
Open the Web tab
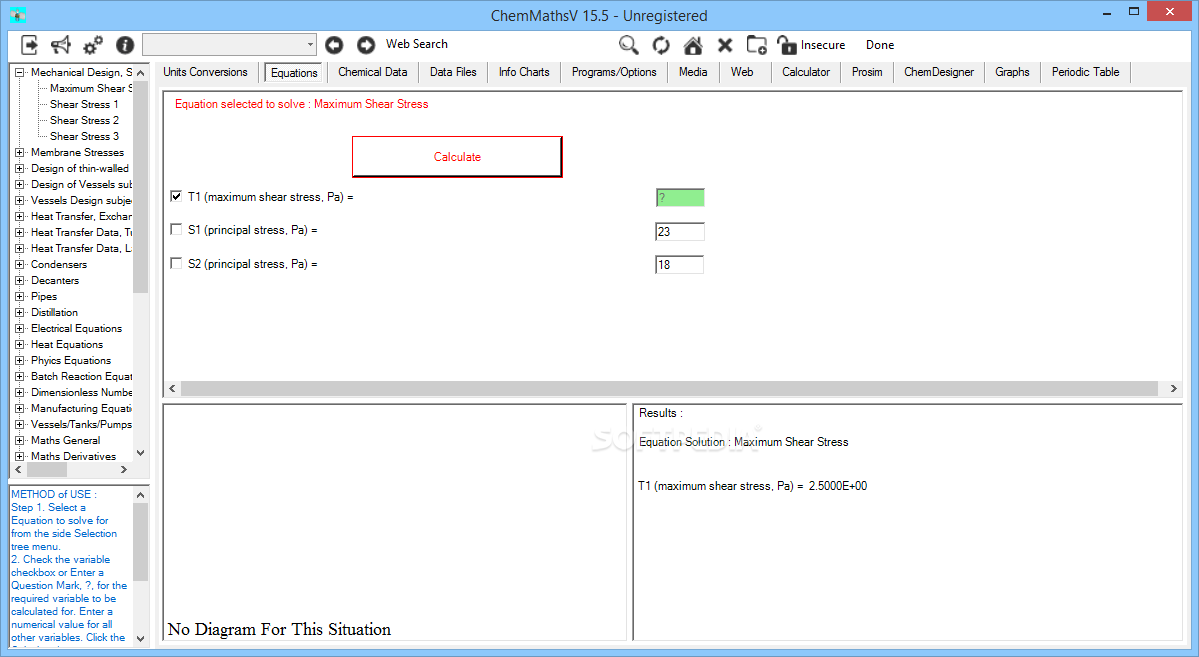click(742, 72)
